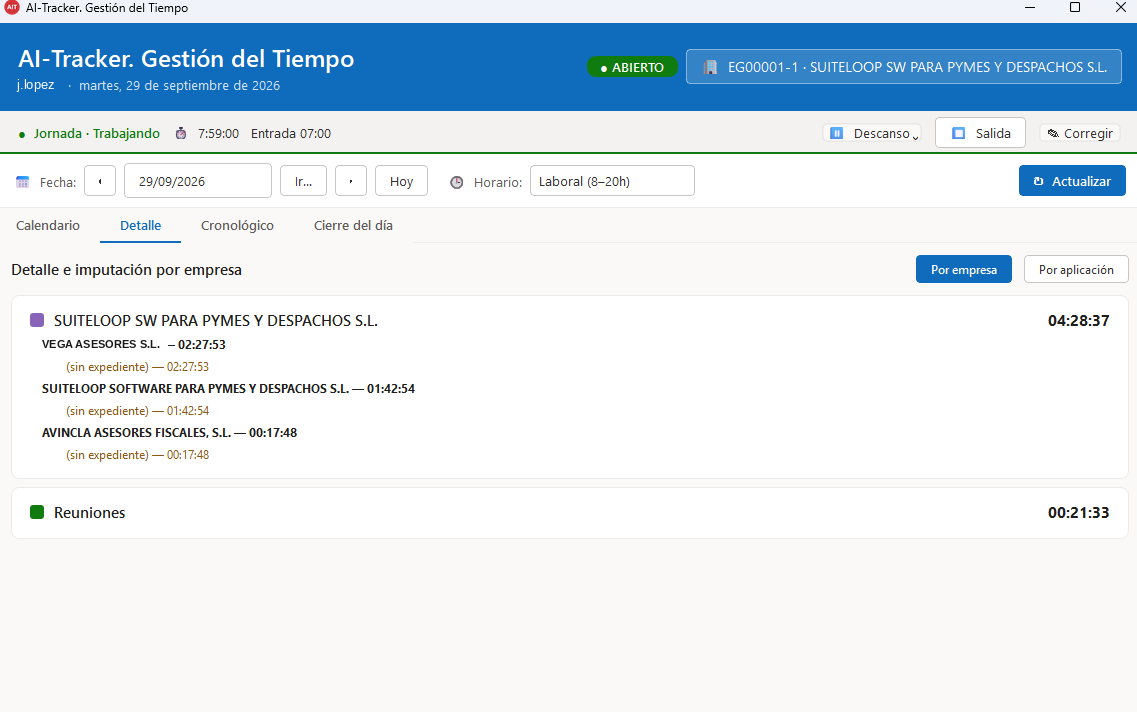Select the Detalle tab
Image resolution: width=1137 pixels, height=712 pixels.
[141, 225]
